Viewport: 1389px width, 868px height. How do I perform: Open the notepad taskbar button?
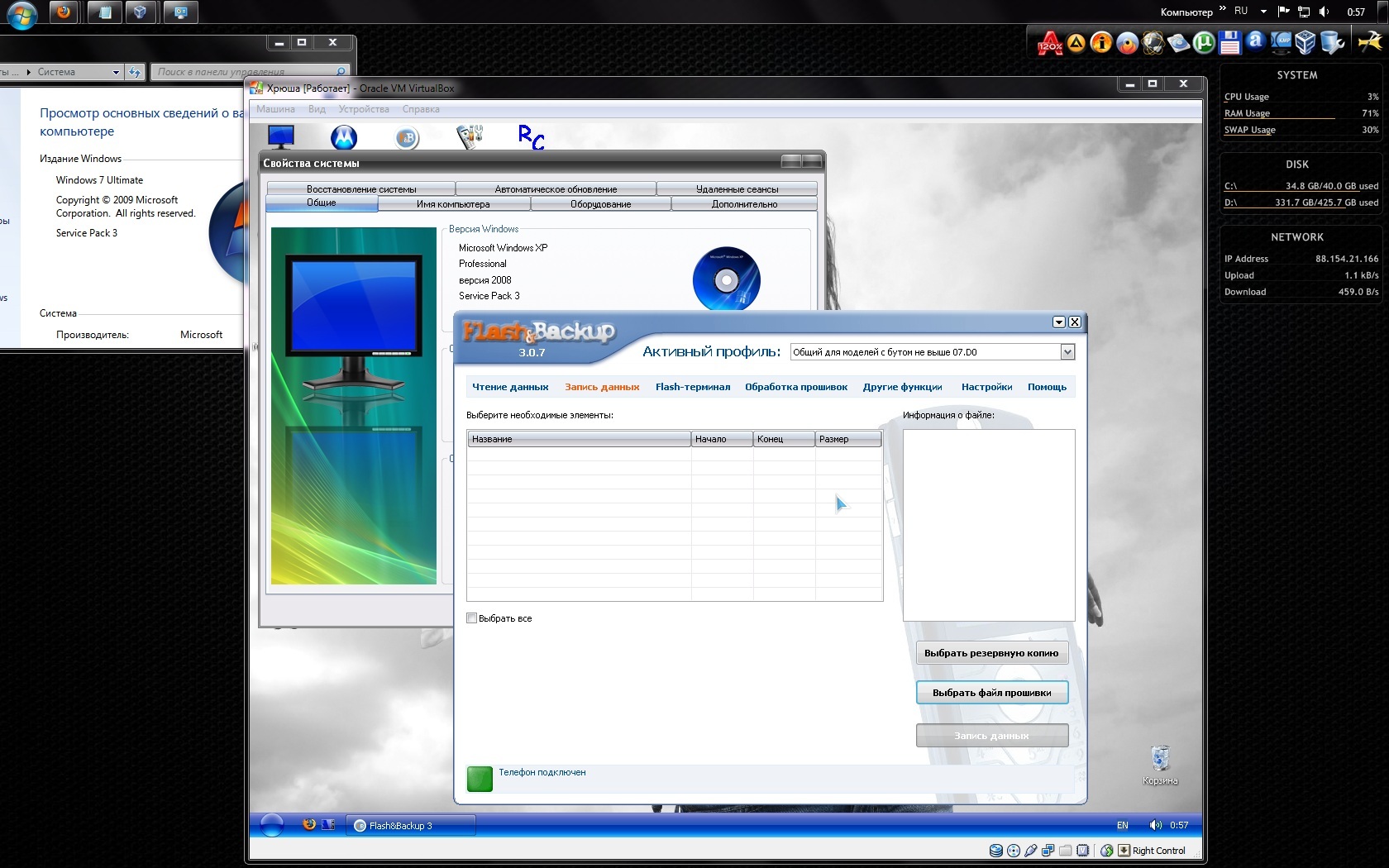[x=104, y=12]
